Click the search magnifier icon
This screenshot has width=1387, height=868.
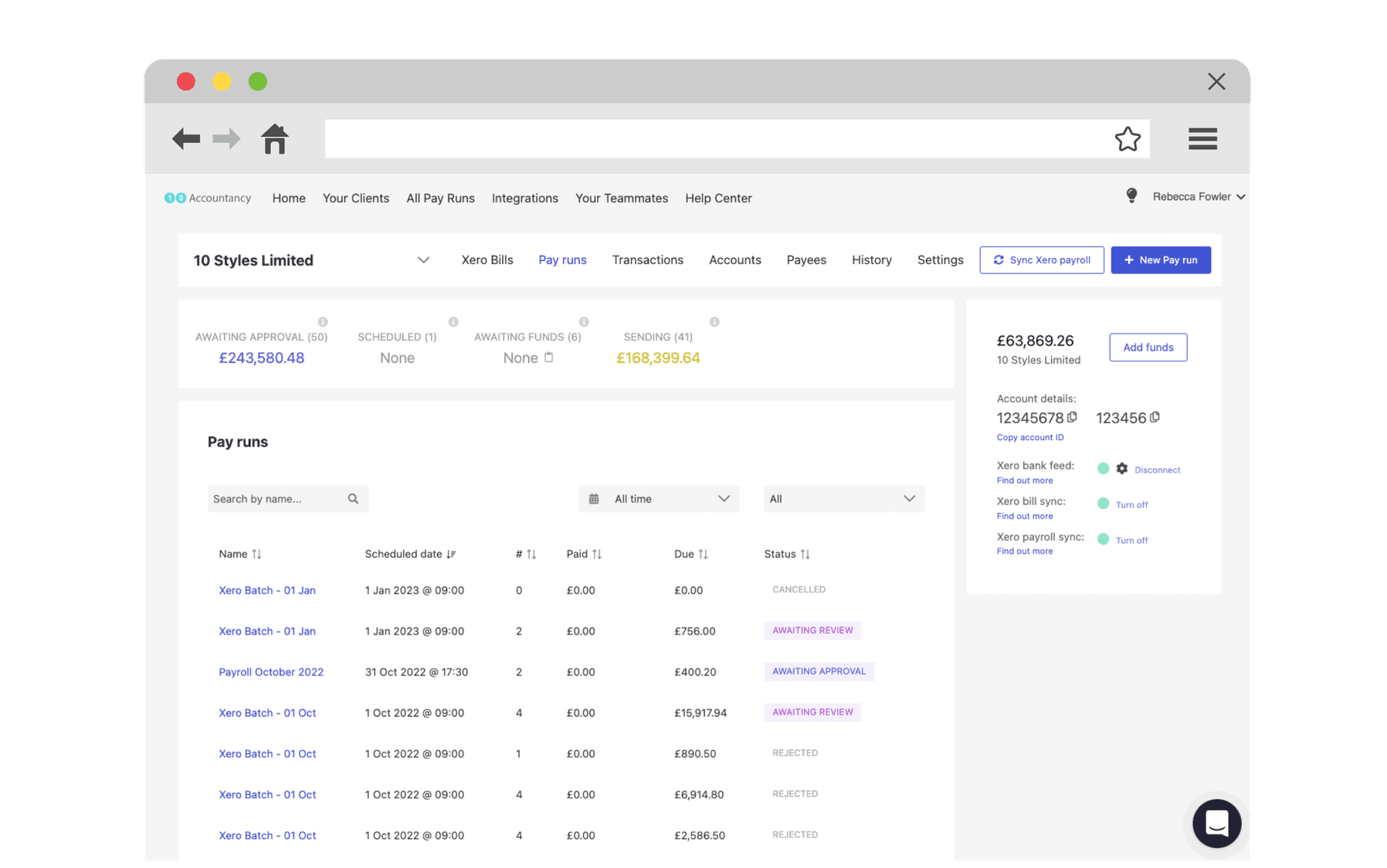tap(353, 499)
